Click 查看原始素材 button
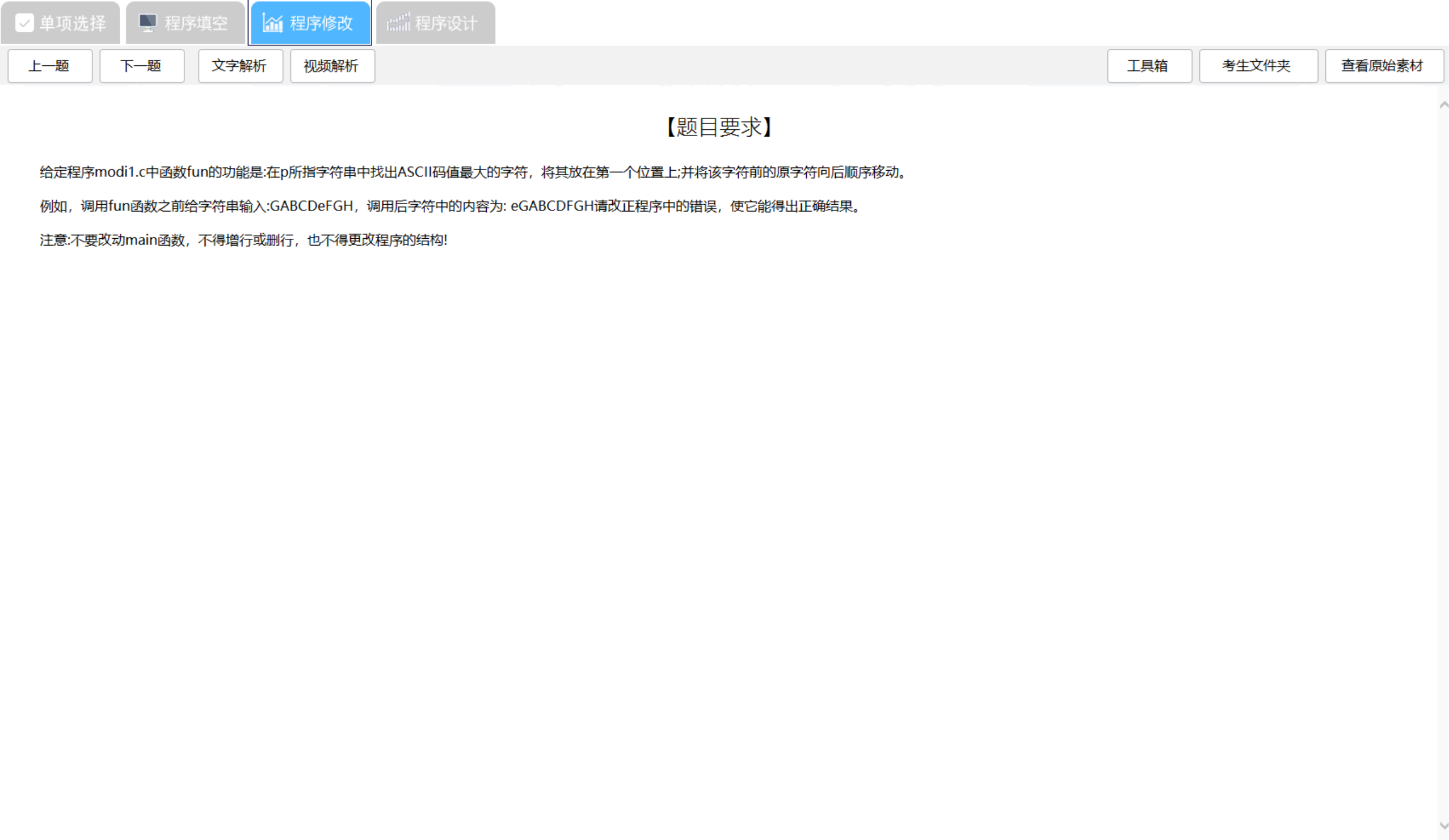This screenshot has height=840, width=1449. pos(1384,66)
